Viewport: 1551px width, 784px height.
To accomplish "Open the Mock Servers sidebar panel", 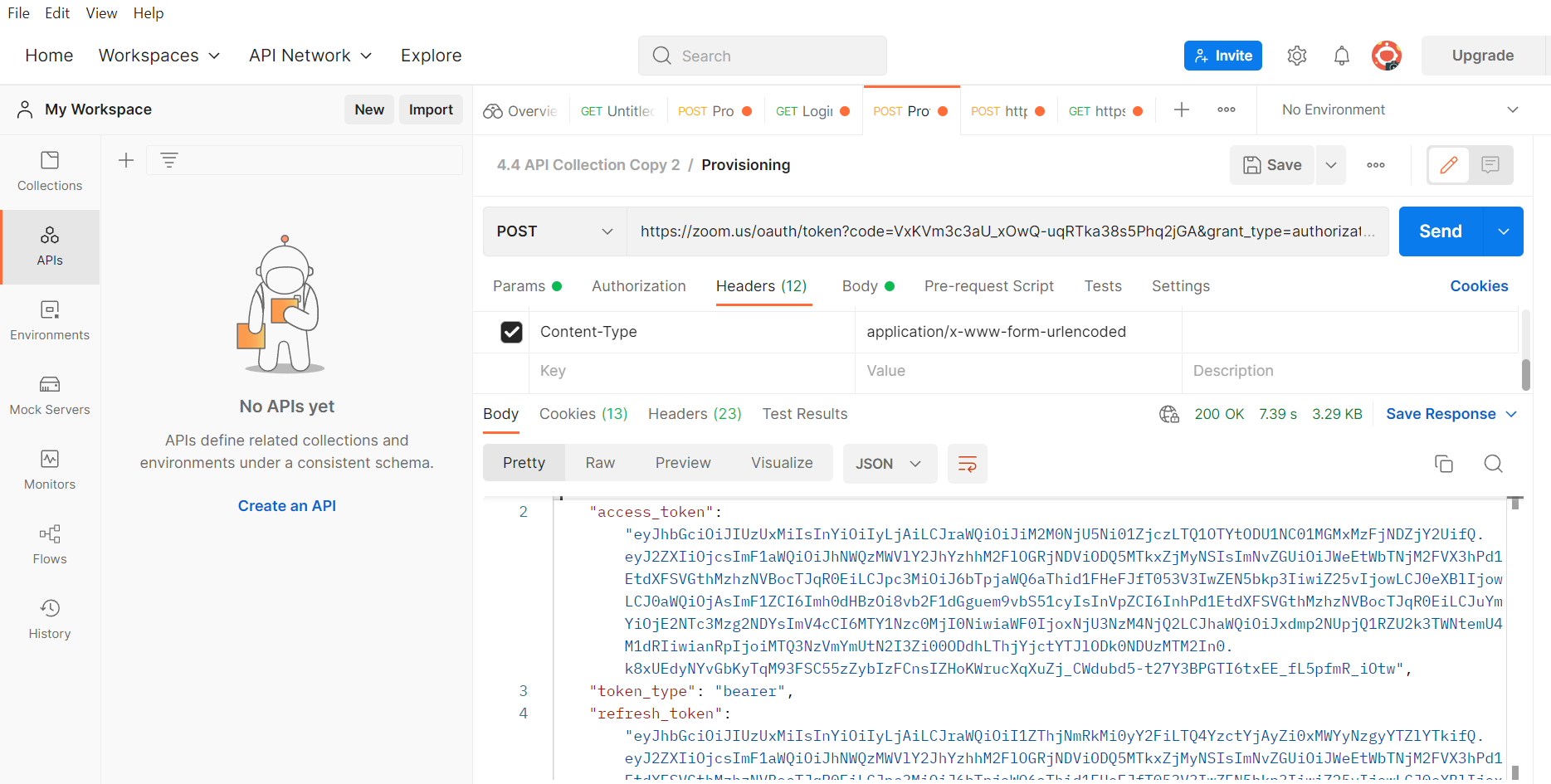I will click(x=50, y=396).
